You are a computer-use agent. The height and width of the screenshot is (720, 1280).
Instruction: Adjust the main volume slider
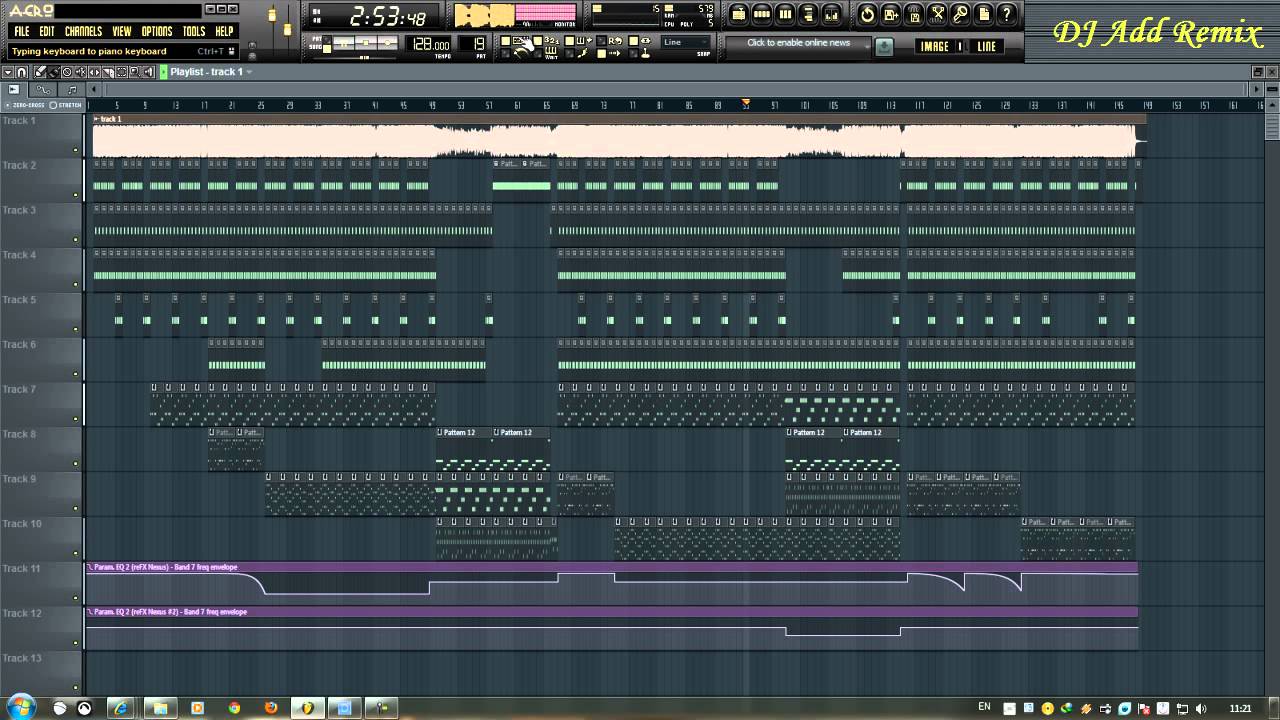pyautogui.click(x=274, y=17)
